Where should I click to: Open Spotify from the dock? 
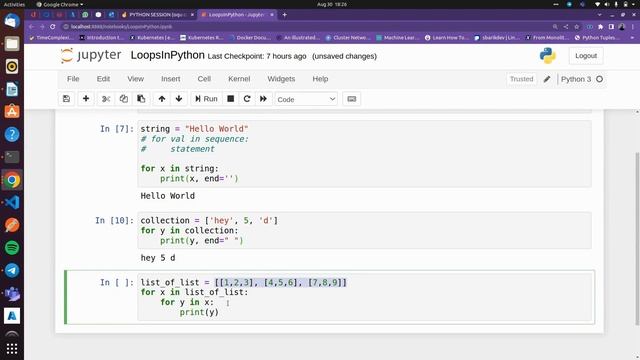pos(12,248)
